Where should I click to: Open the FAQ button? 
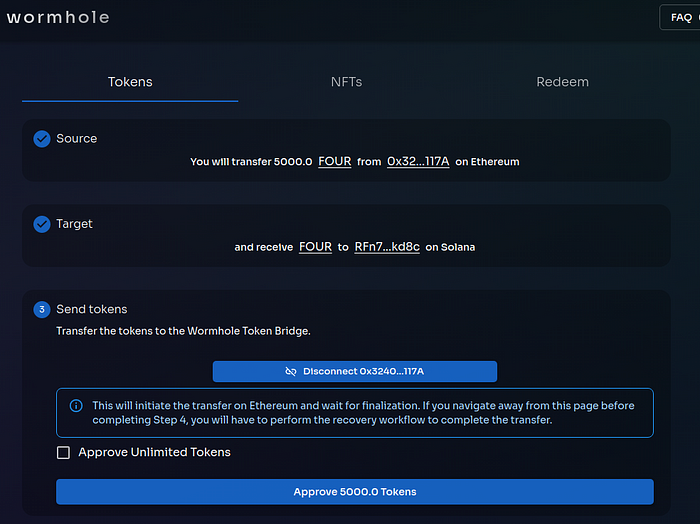pos(681,17)
